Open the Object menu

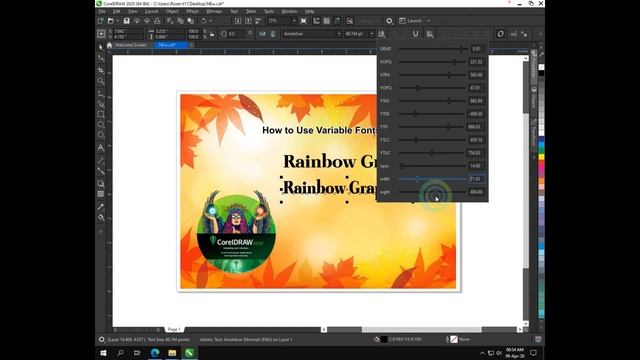172,11
